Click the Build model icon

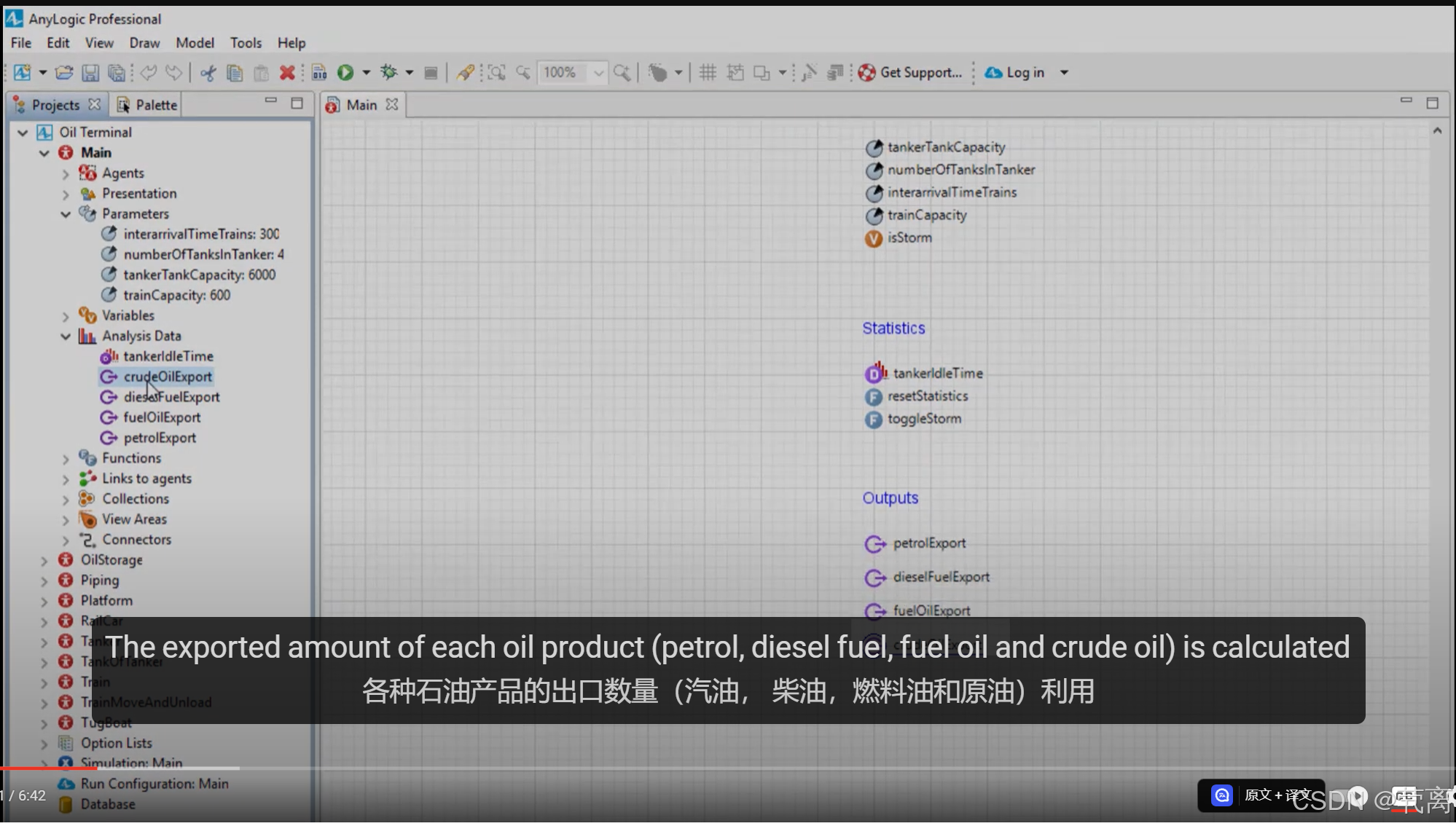319,72
